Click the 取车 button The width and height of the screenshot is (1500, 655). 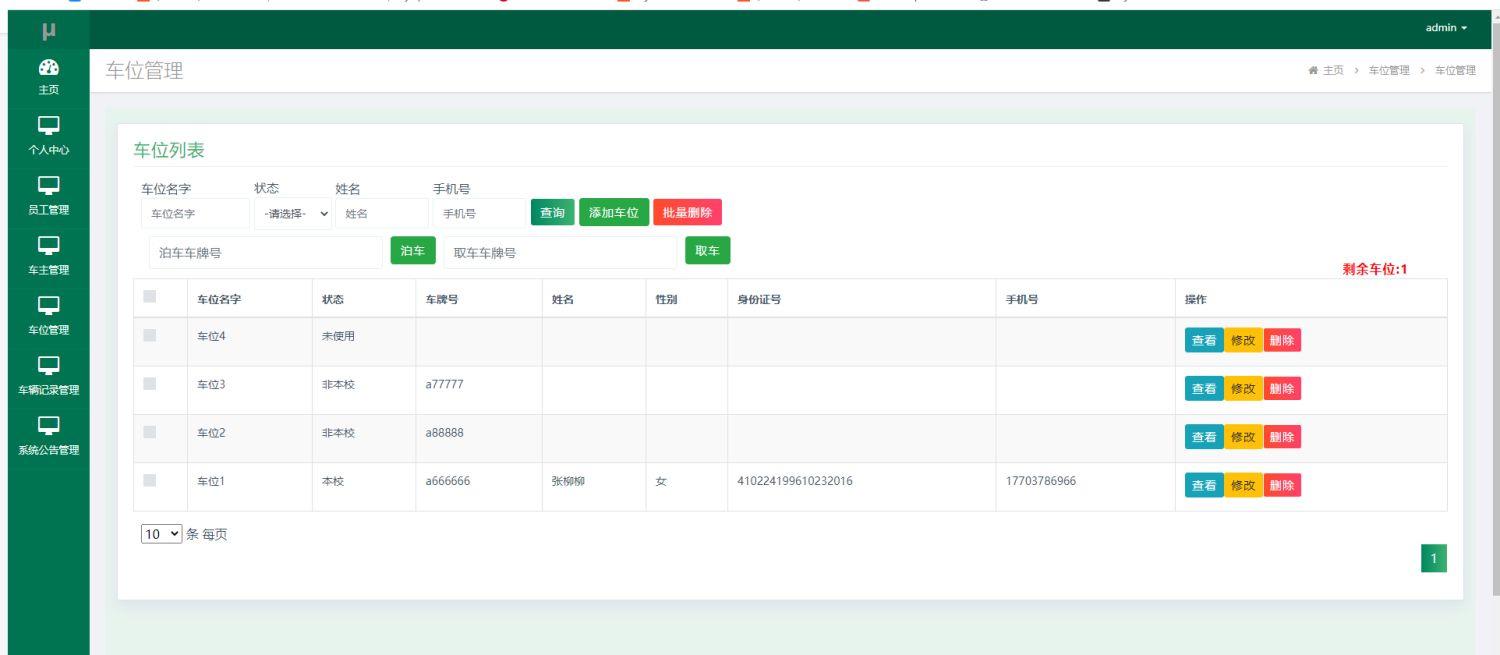[707, 251]
